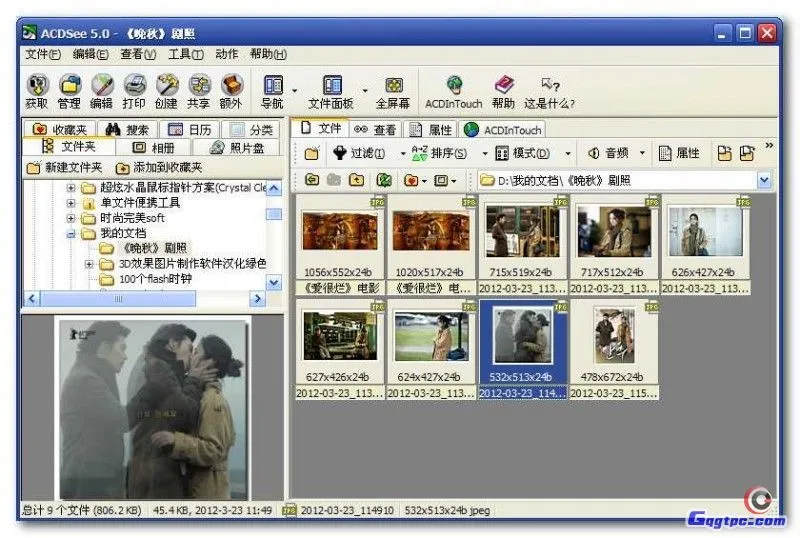Collapse the 我的文档 folder node
The image size is (800, 538).
point(71,234)
